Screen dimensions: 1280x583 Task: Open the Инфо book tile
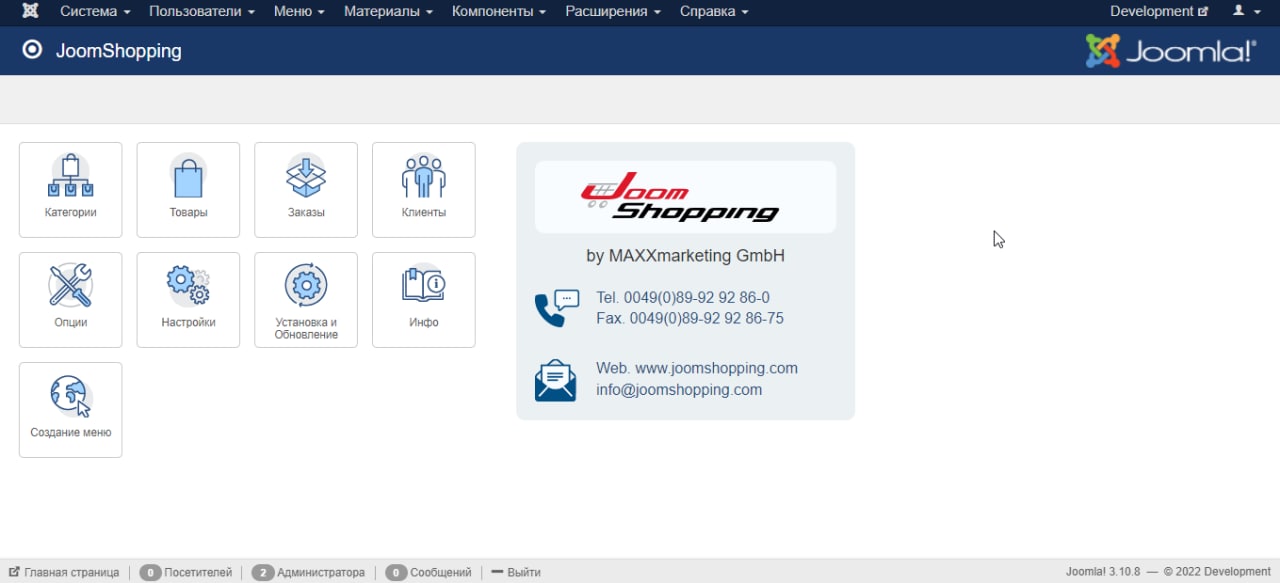point(424,300)
